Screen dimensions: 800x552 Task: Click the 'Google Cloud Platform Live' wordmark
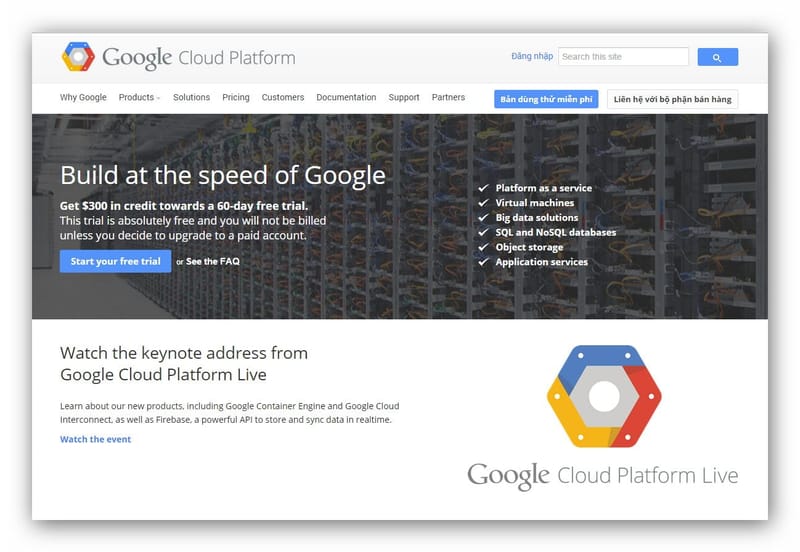pyautogui.click(x=603, y=476)
